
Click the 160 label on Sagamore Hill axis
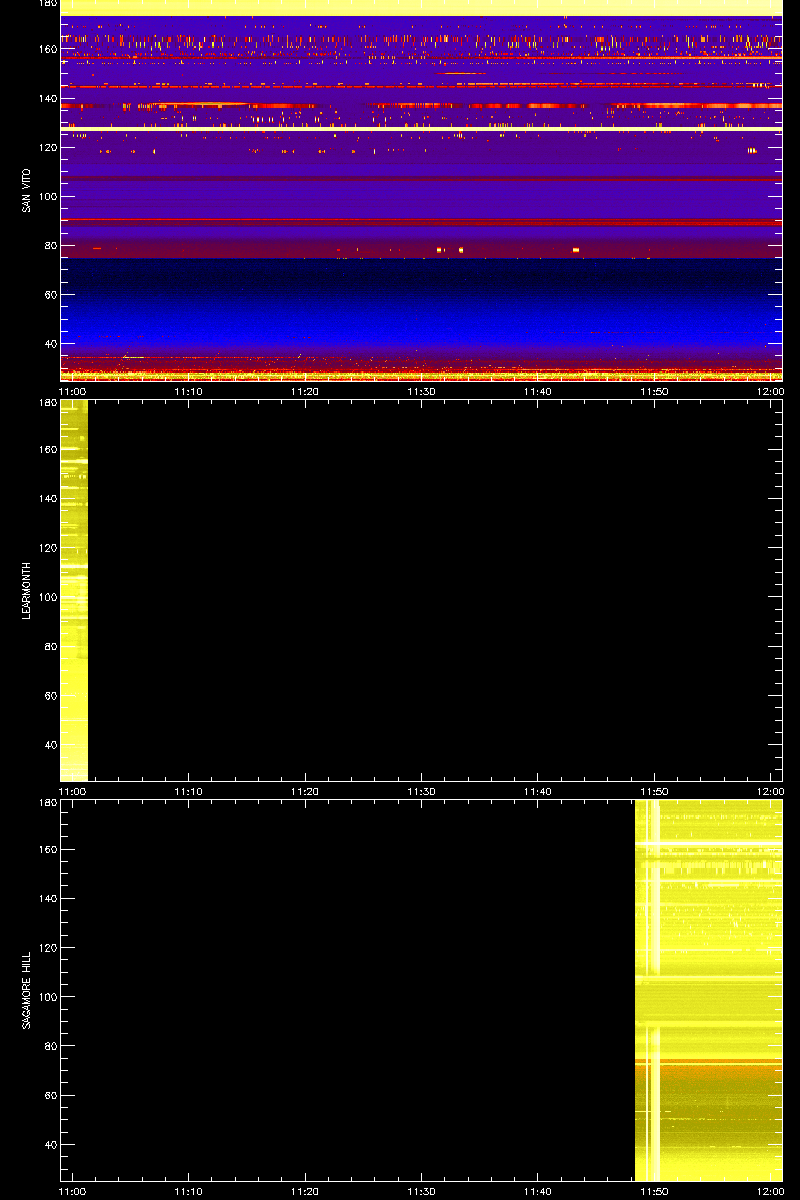tap(48, 849)
